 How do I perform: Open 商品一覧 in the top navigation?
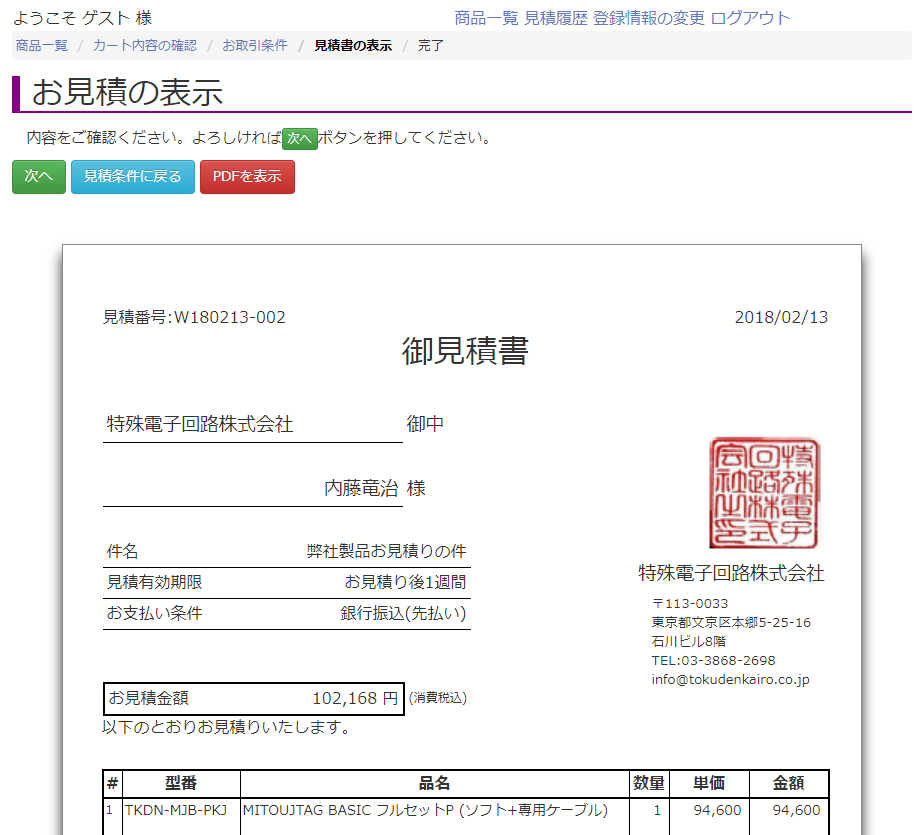[x=486, y=18]
